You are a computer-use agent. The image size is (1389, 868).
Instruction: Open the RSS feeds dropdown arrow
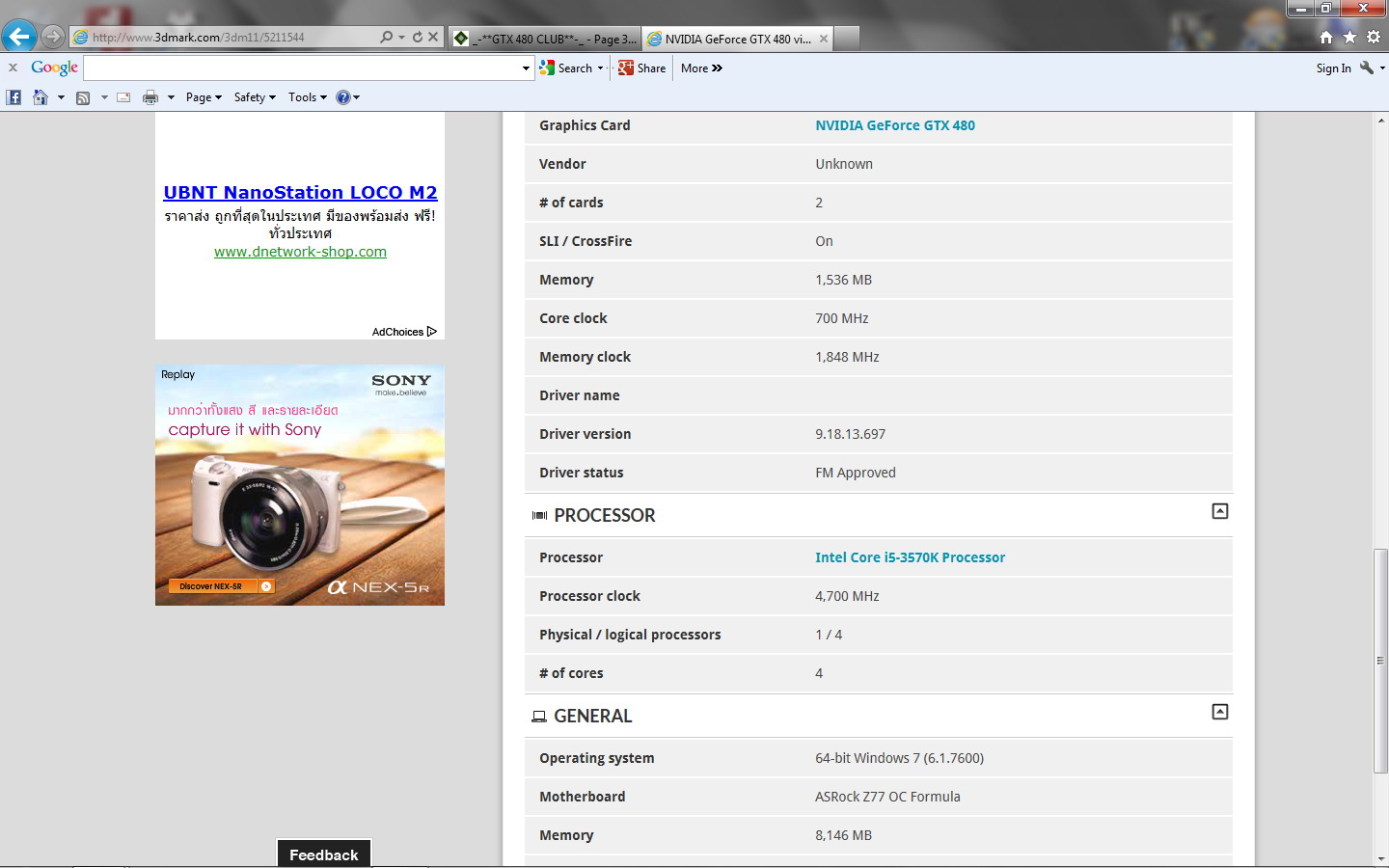pos(104,97)
